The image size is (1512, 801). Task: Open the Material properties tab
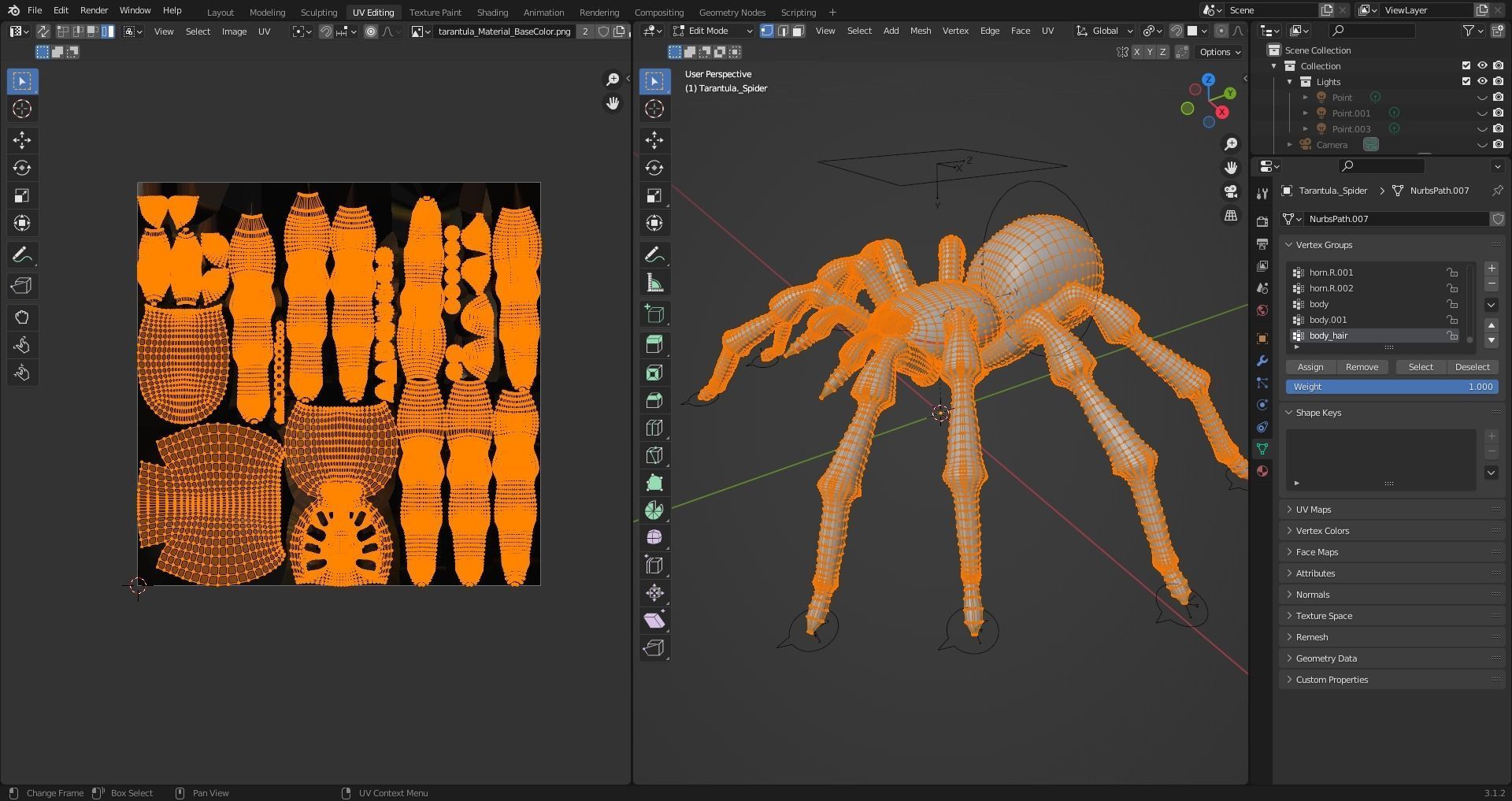point(1262,471)
